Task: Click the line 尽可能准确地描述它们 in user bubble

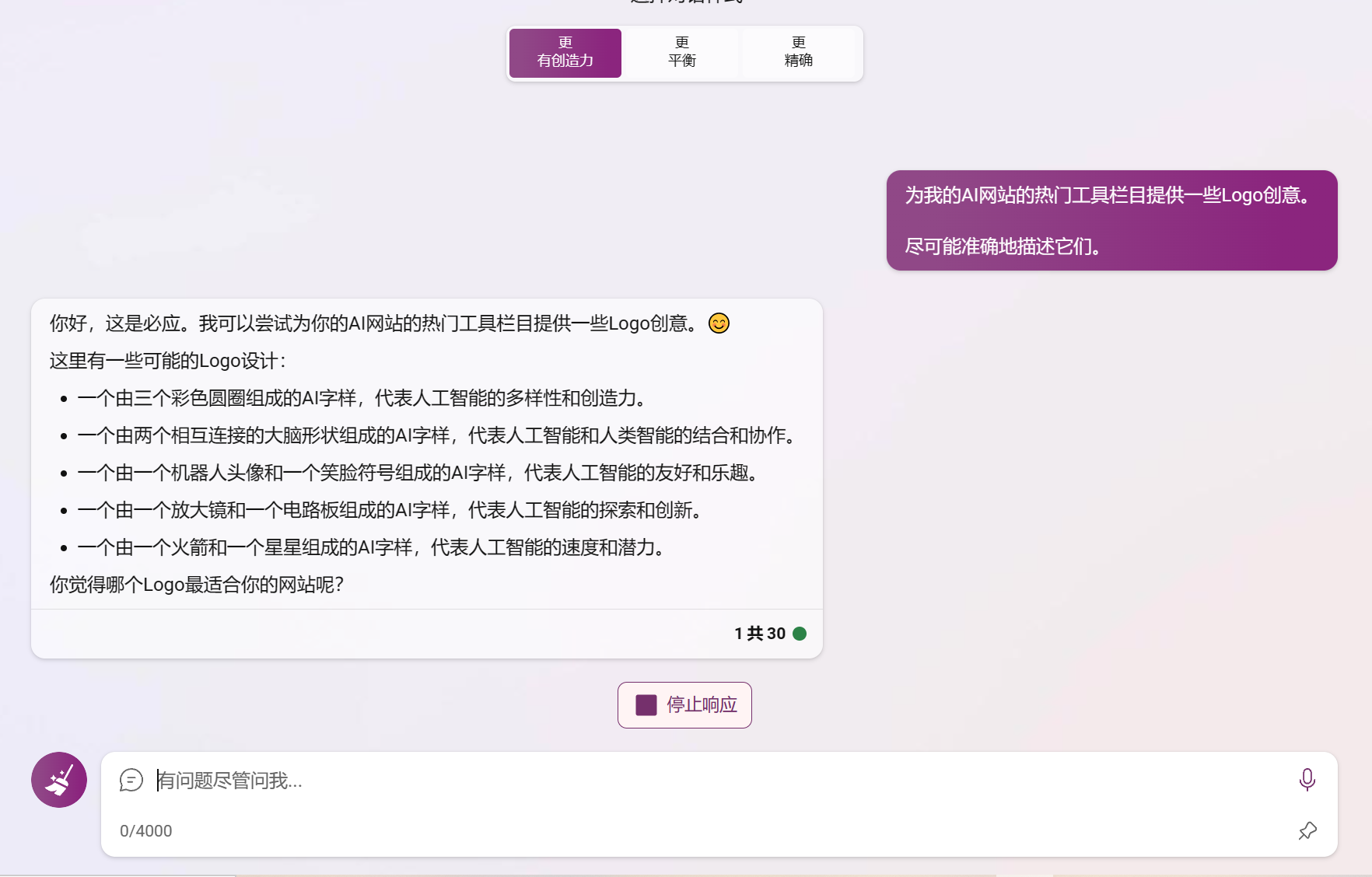Action: click(1003, 246)
